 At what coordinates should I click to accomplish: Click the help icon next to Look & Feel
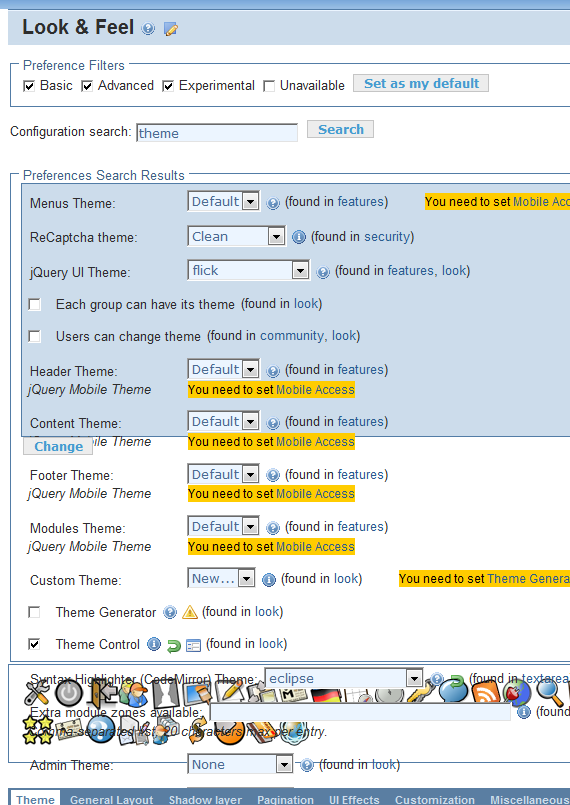148,29
